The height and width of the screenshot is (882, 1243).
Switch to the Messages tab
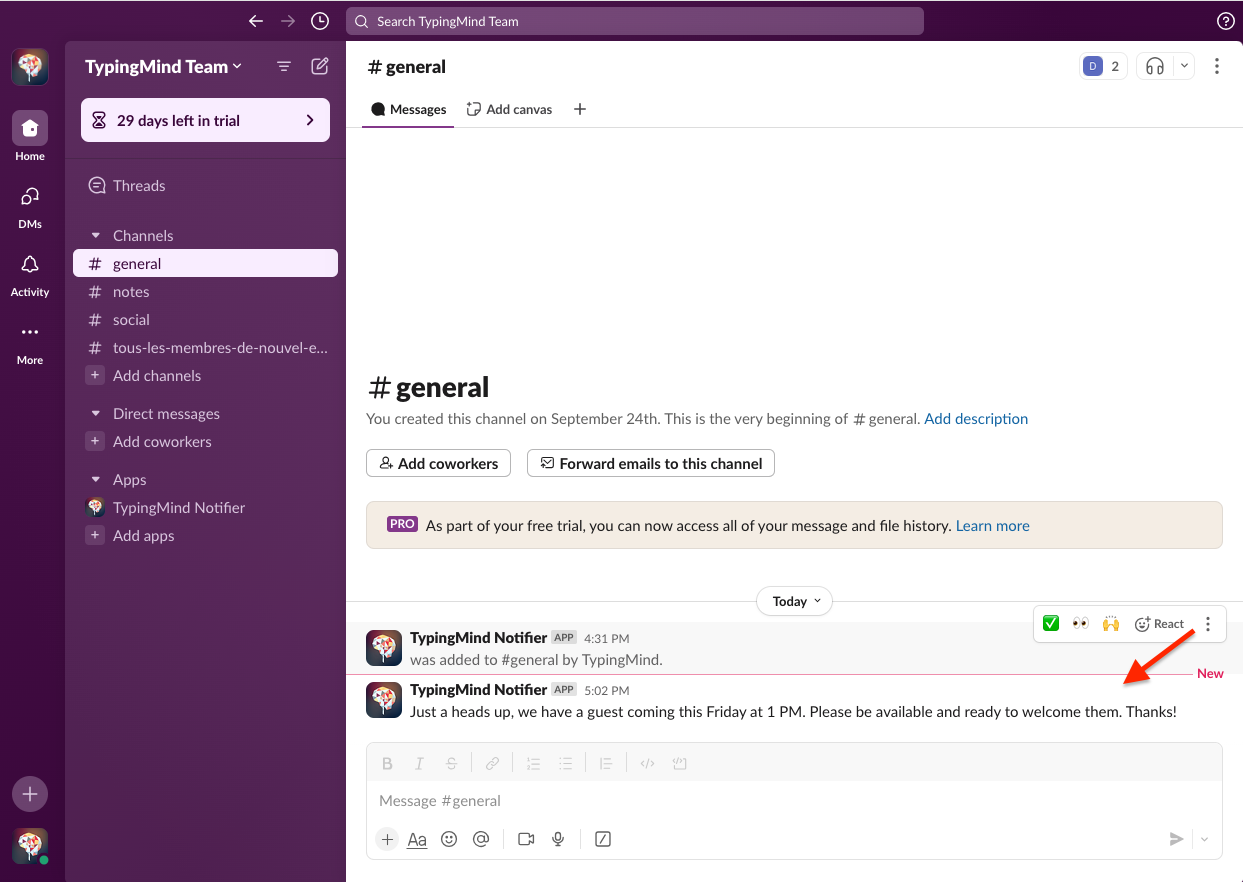[x=408, y=109]
